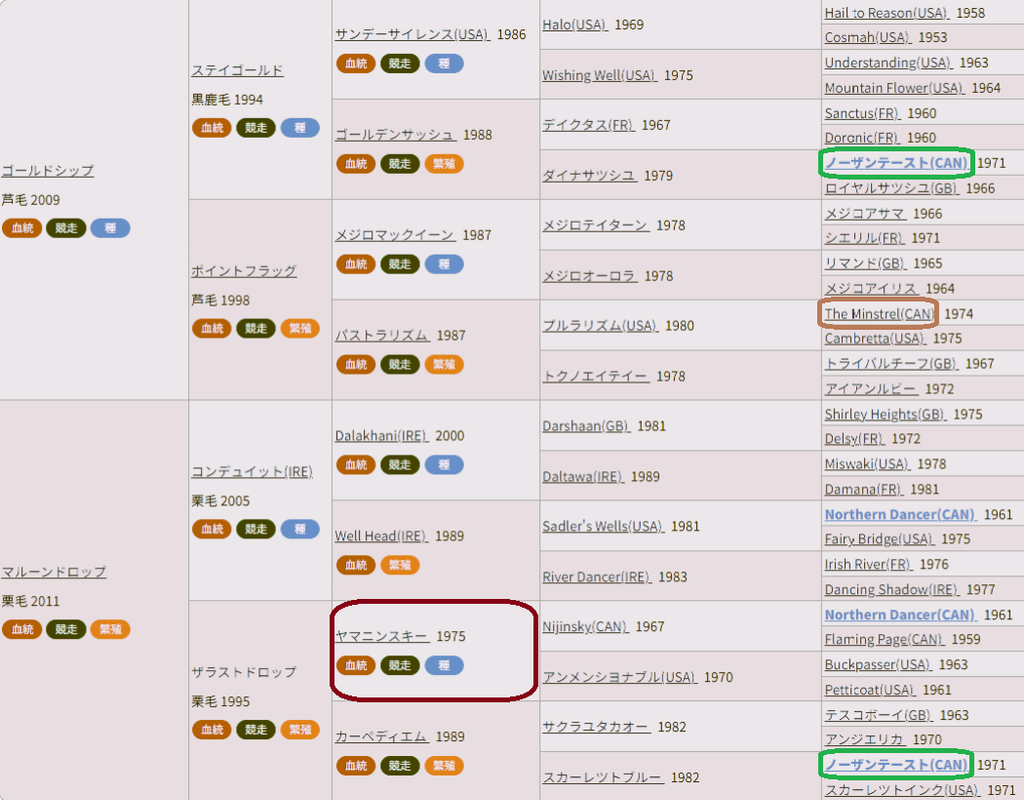Open Sadler's Wells(USA) link
The height and width of the screenshot is (800, 1024).
pyautogui.click(x=603, y=526)
